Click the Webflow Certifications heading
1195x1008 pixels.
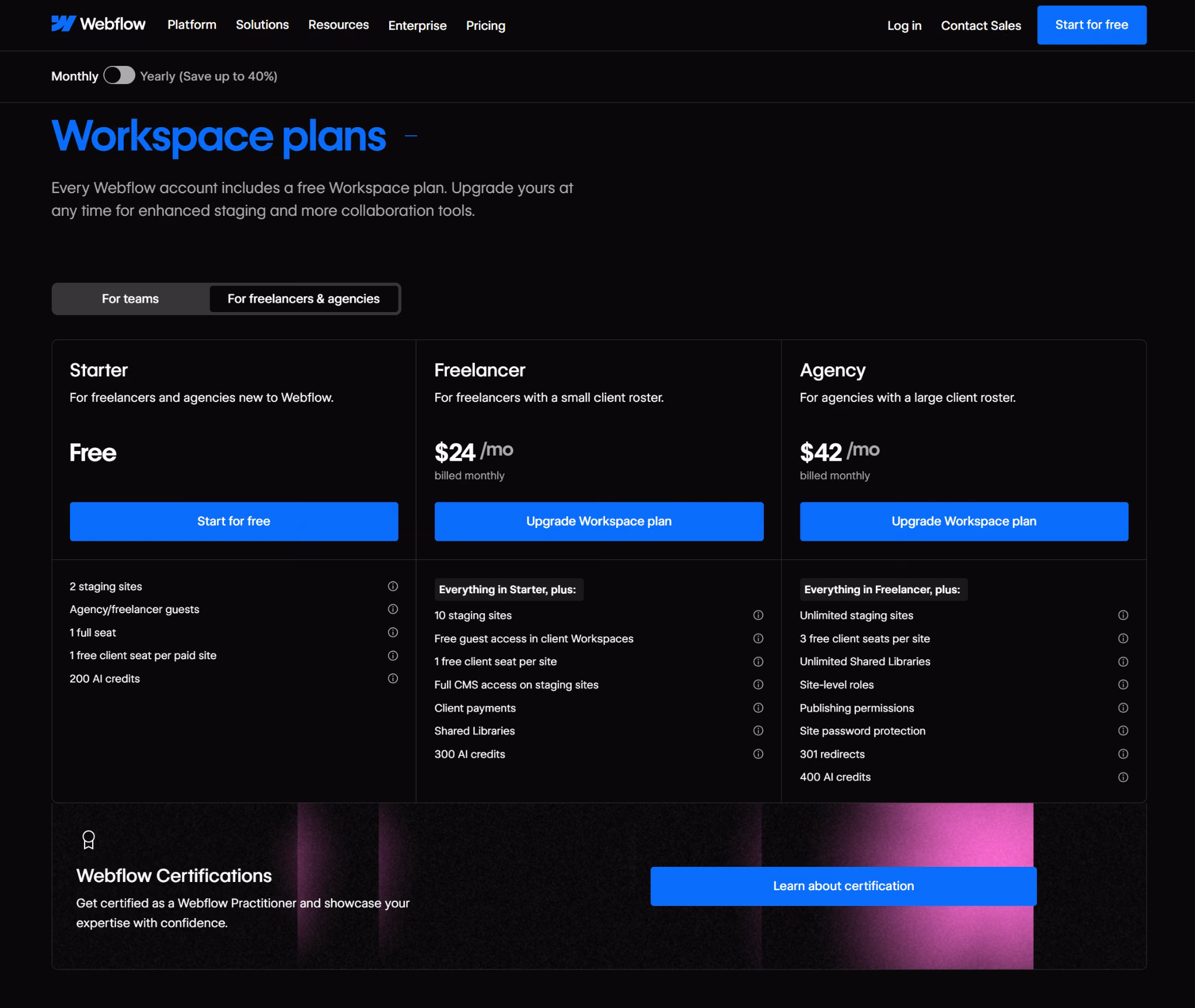click(174, 876)
